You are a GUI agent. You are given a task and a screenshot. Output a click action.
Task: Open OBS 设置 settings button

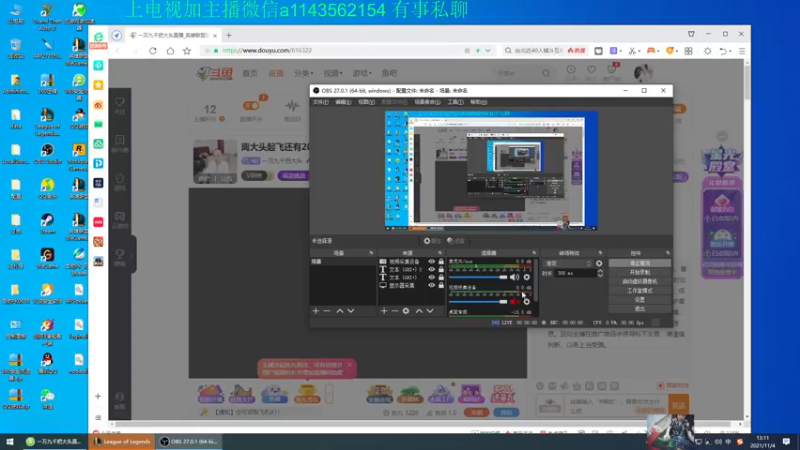tap(640, 300)
